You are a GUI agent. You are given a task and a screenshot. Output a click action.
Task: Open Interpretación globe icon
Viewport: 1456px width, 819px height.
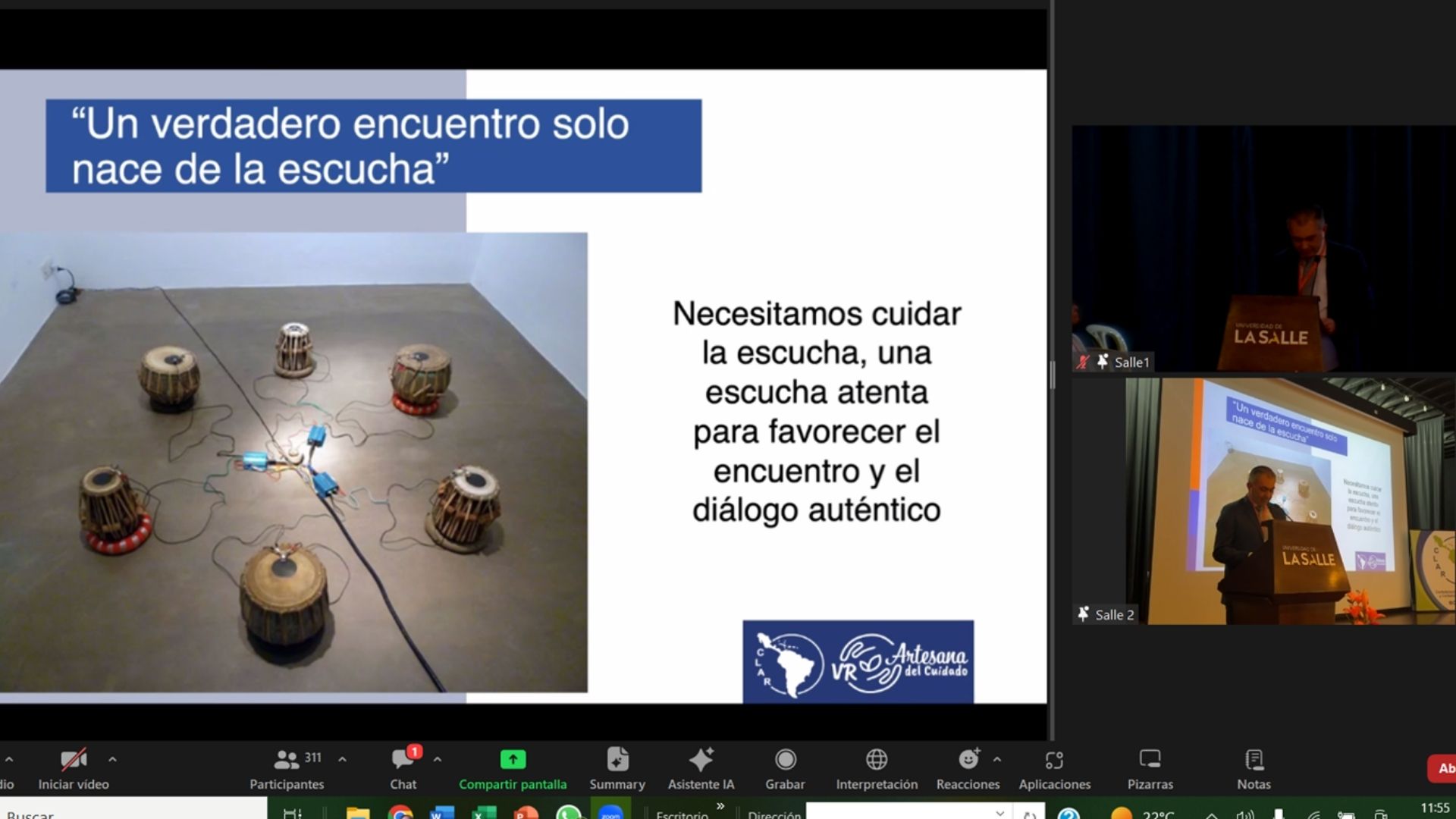tap(877, 760)
